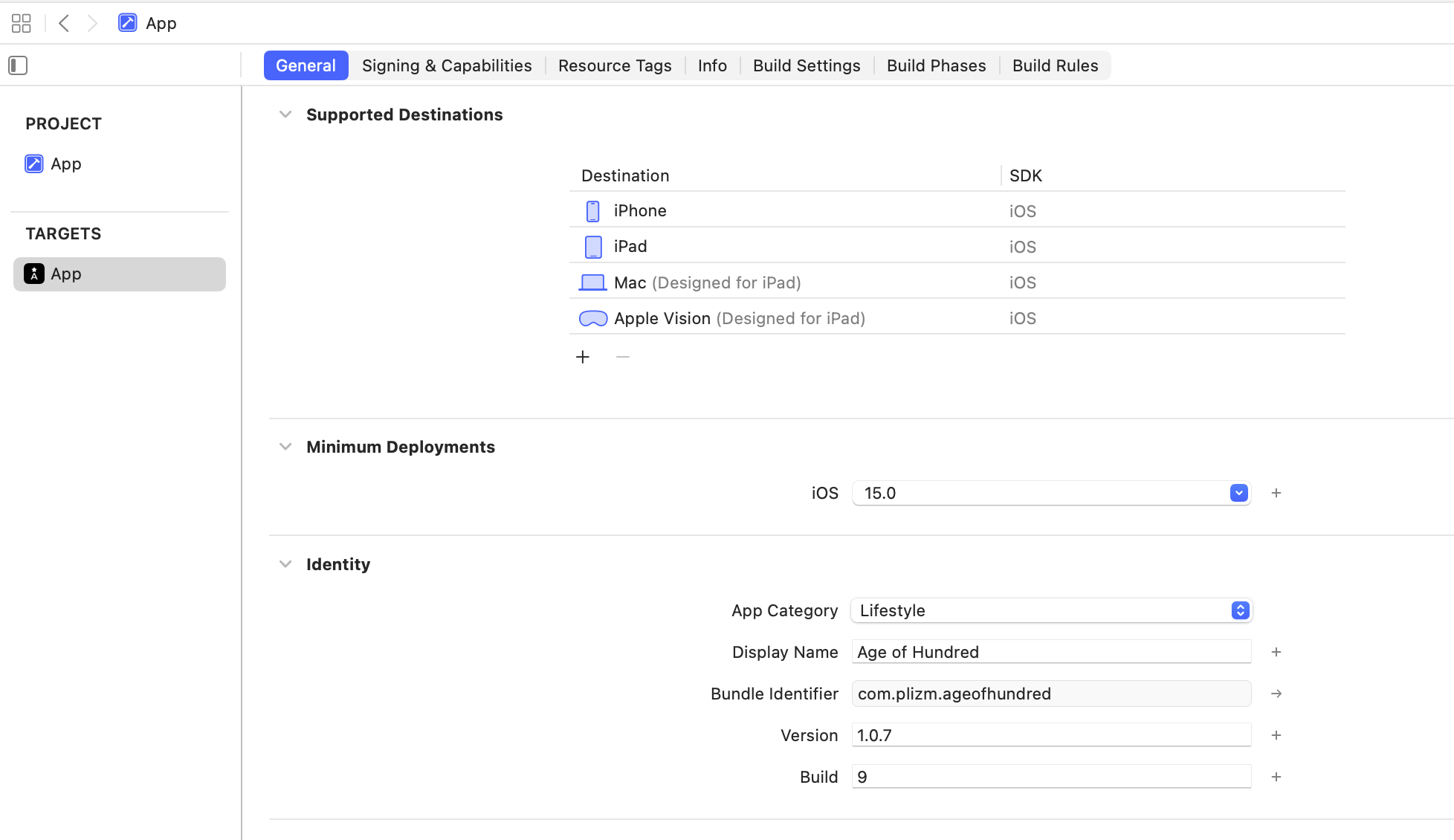Click the plus icon beside the iOS deployment version
1454x840 pixels.
1276,493
